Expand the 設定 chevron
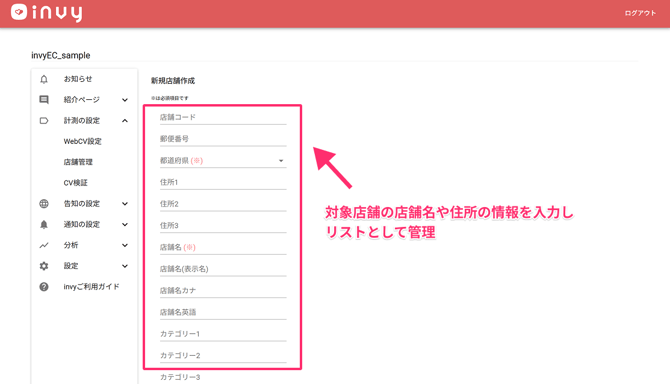Image resolution: width=670 pixels, height=384 pixels. [x=125, y=266]
